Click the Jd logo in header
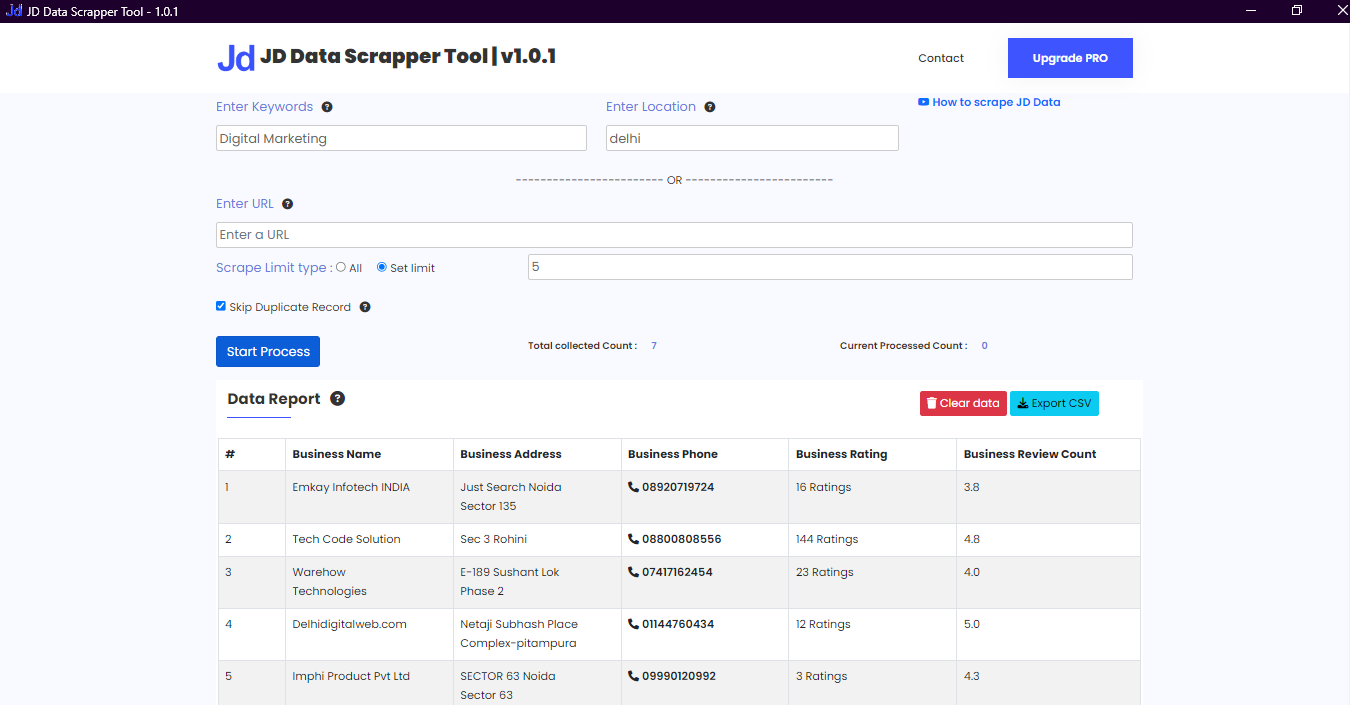 click(x=236, y=58)
